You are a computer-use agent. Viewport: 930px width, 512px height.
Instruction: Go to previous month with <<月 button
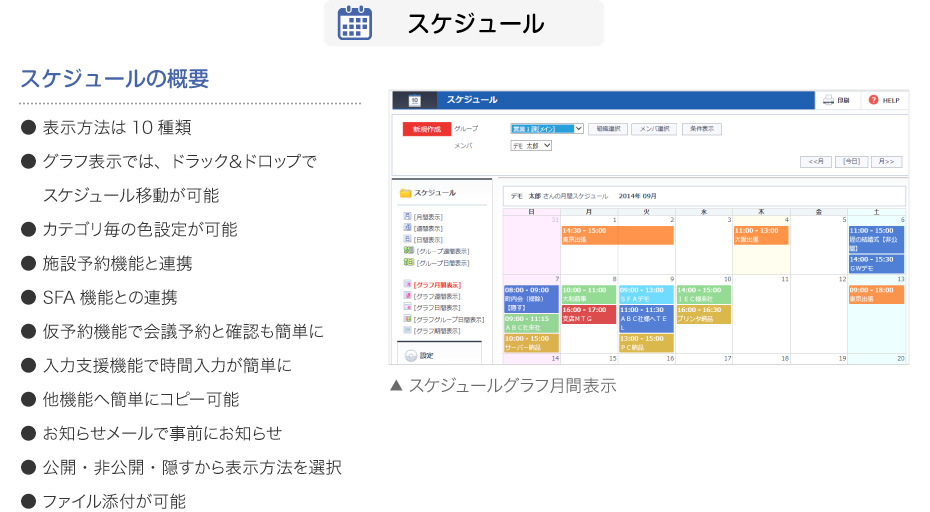(x=817, y=161)
